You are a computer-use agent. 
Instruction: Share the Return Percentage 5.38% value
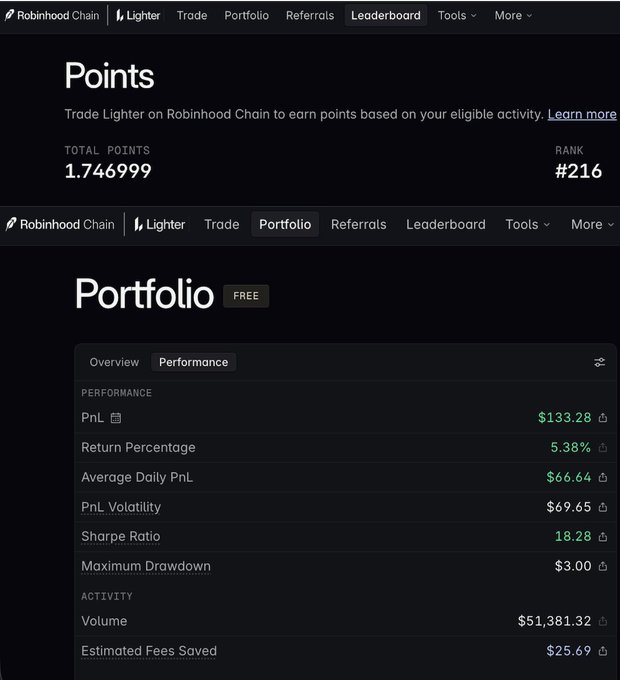pos(603,447)
